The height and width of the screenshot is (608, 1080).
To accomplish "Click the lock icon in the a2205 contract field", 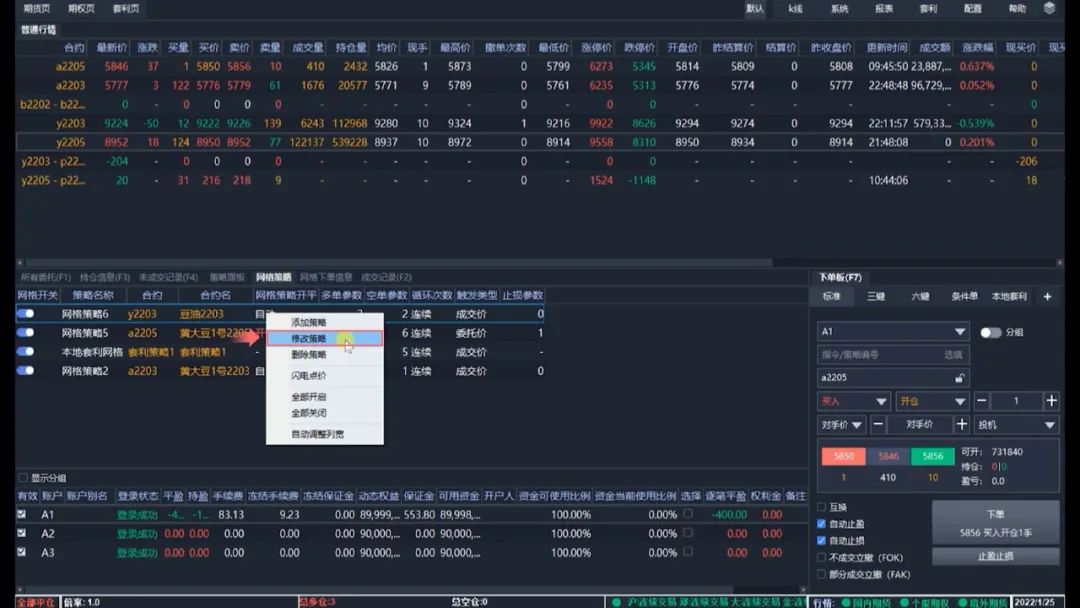I will tap(960, 378).
